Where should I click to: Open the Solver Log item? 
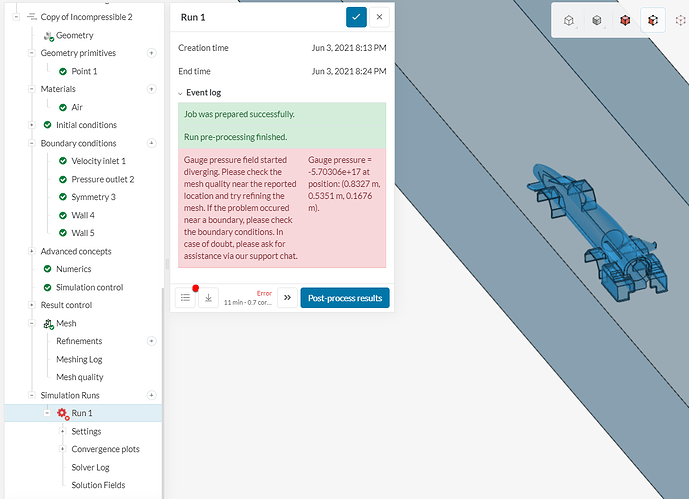pos(90,467)
